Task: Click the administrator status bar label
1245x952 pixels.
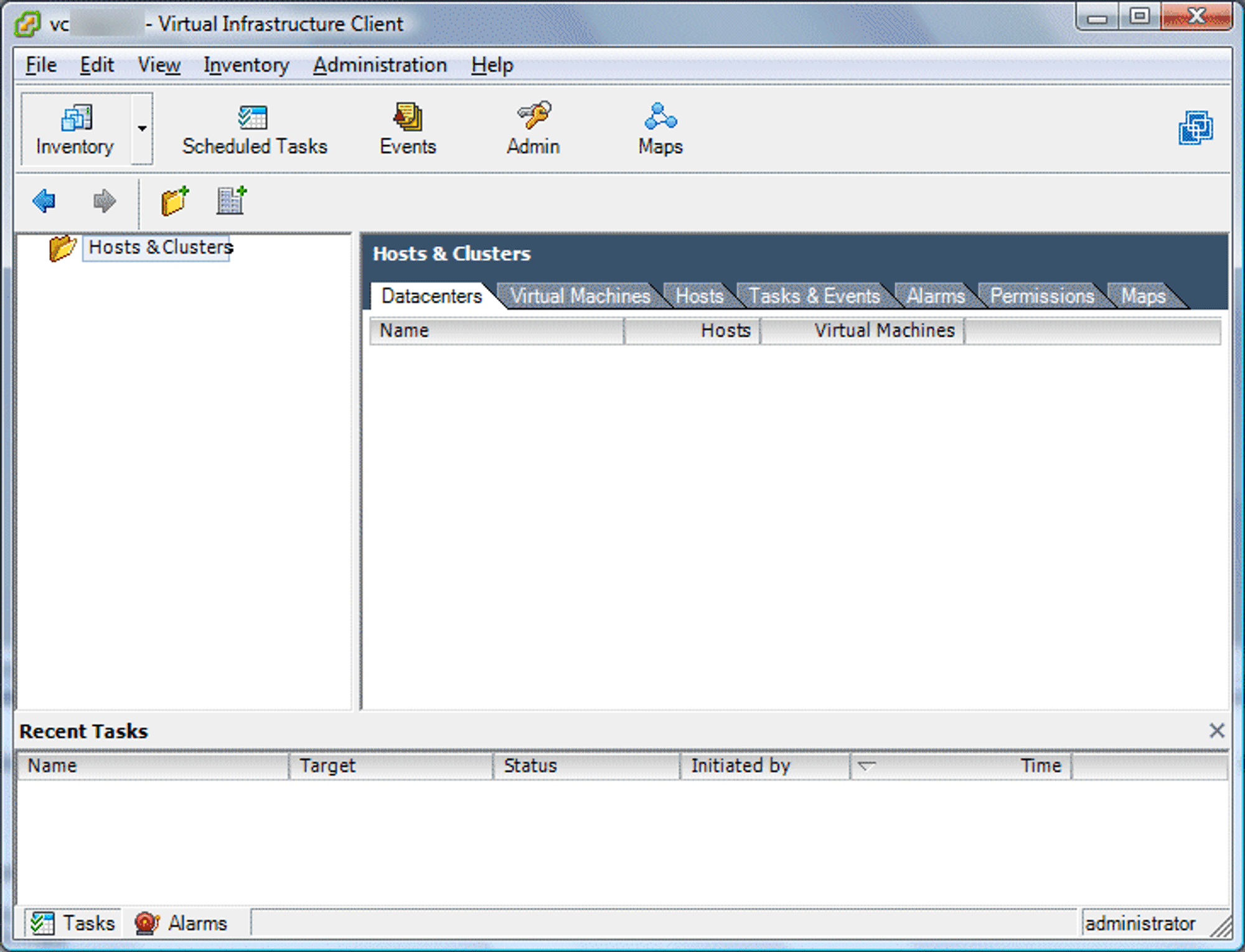Action: (1140, 923)
